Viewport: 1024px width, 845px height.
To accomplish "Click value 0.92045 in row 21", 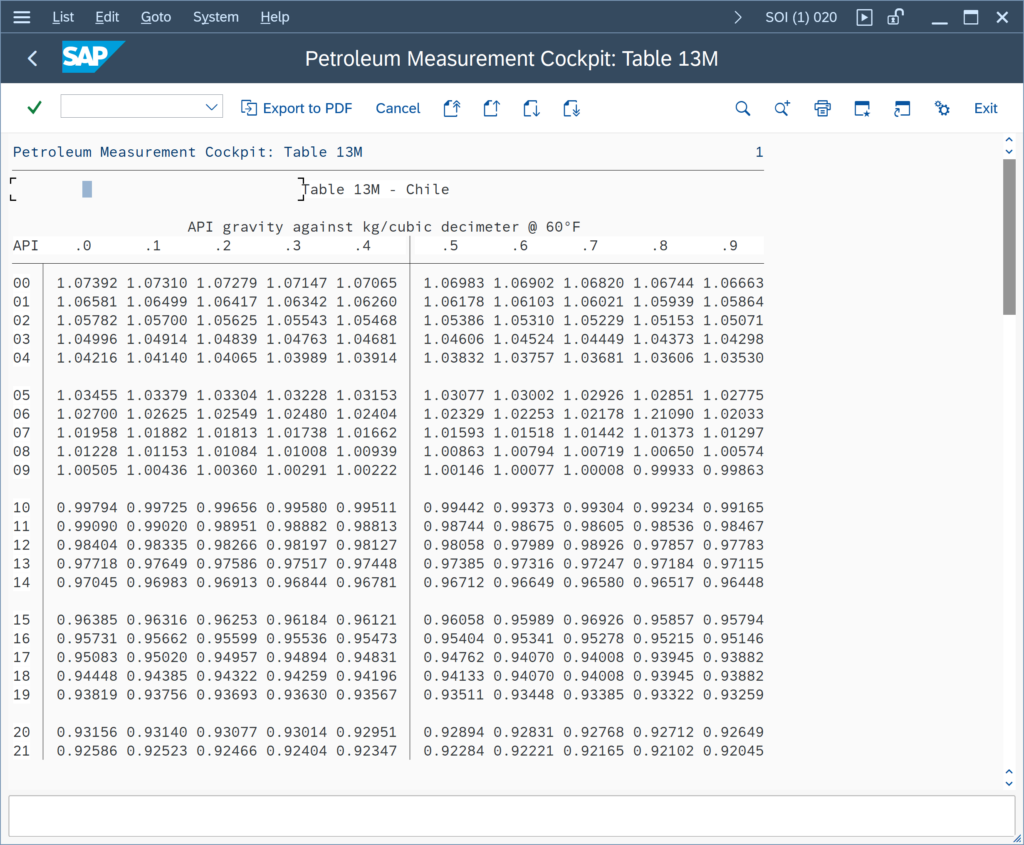I will [x=733, y=751].
